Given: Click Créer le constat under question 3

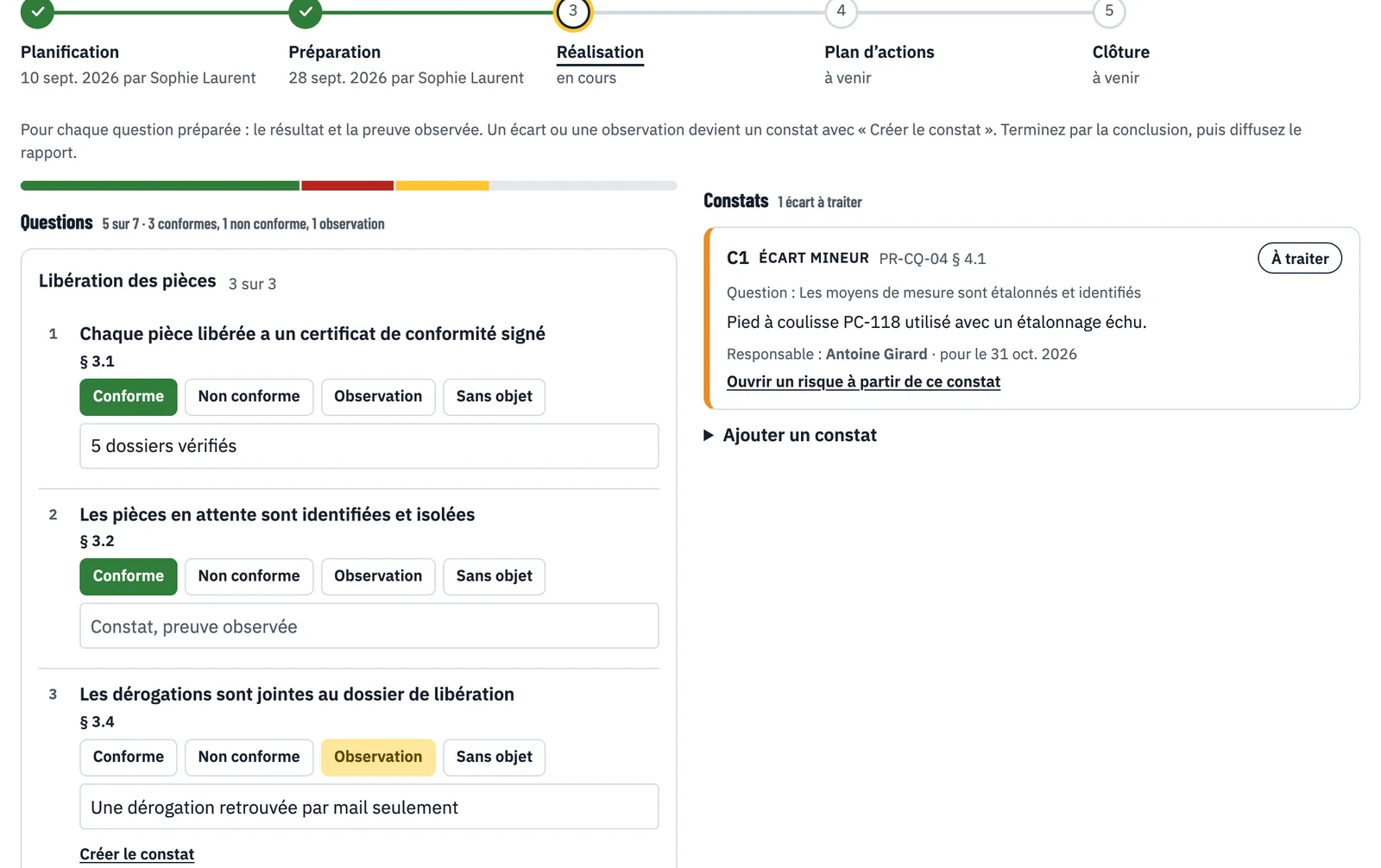Looking at the screenshot, I should point(136,854).
